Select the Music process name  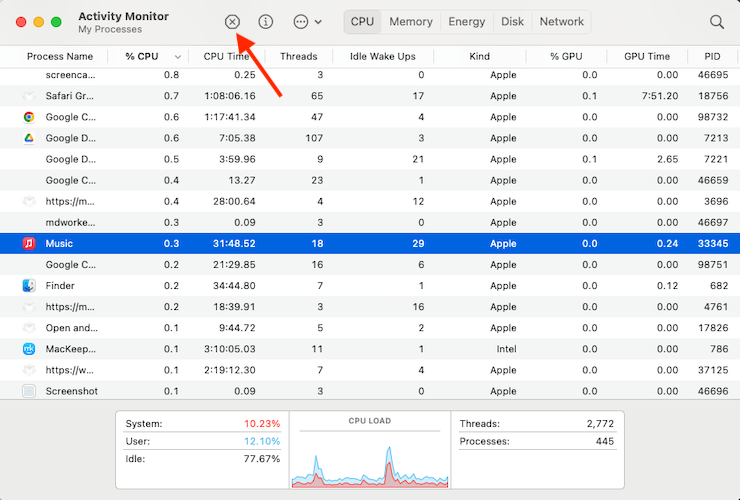59,244
